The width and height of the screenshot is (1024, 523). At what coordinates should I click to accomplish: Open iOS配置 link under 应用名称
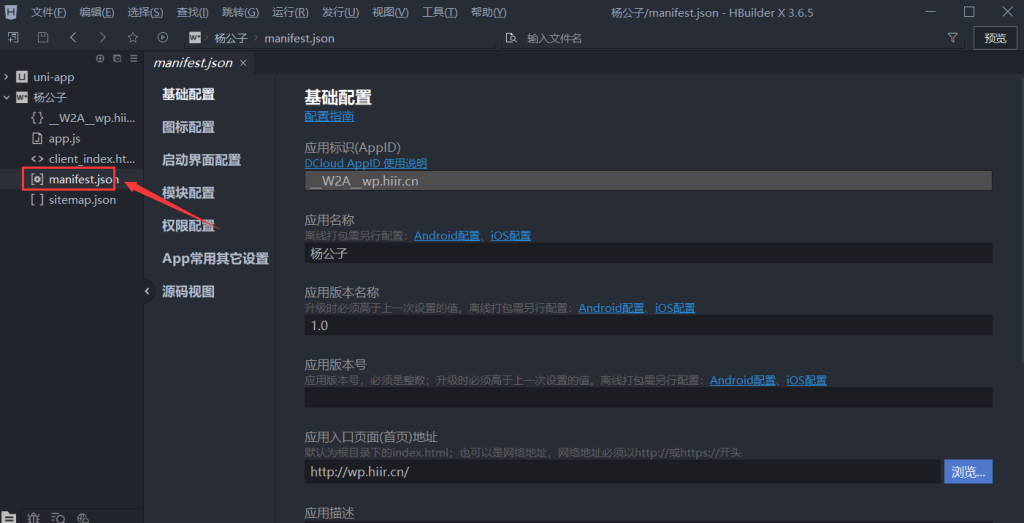(511, 236)
